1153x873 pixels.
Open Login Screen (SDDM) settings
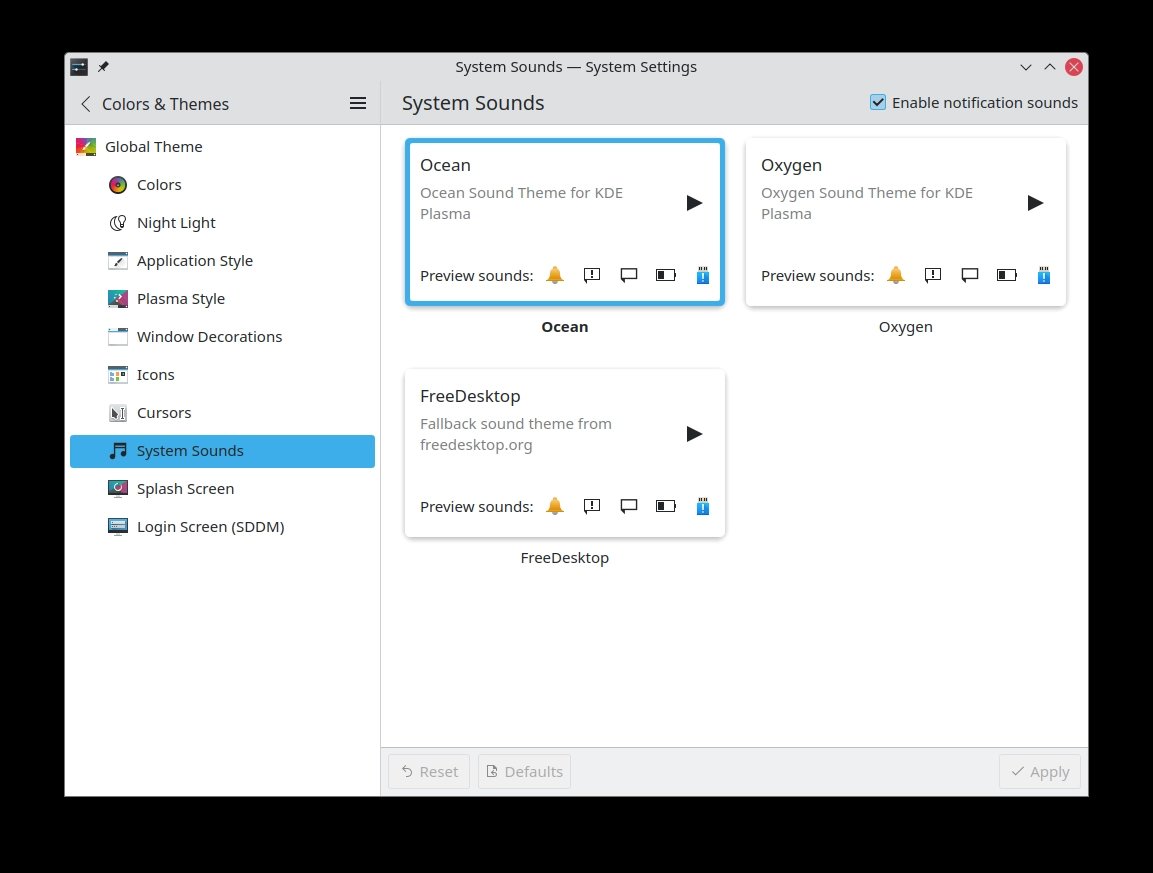(x=210, y=527)
